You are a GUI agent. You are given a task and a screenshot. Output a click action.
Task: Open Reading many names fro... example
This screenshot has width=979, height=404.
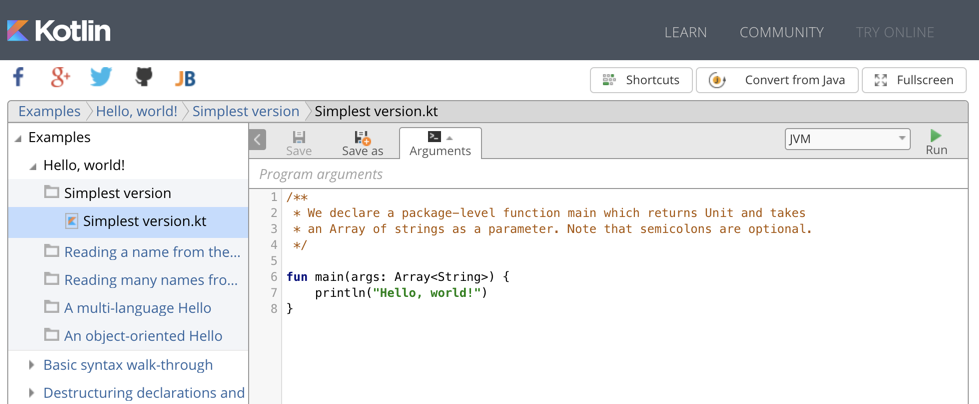[151, 280]
